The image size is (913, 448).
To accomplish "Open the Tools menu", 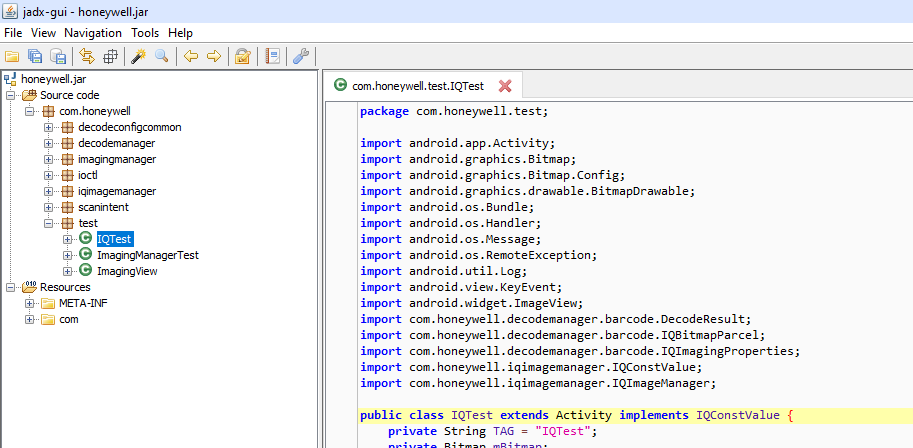I will coord(145,33).
